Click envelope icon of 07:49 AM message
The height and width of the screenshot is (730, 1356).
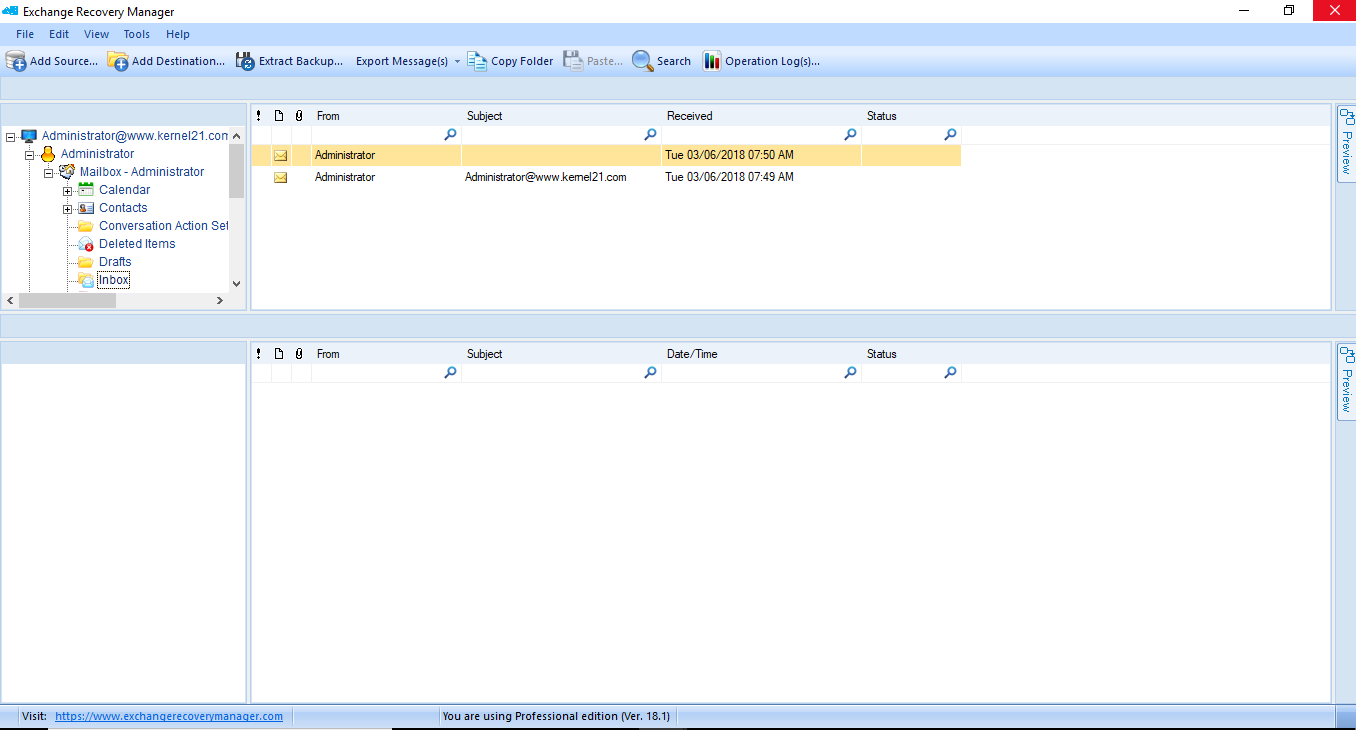[281, 177]
